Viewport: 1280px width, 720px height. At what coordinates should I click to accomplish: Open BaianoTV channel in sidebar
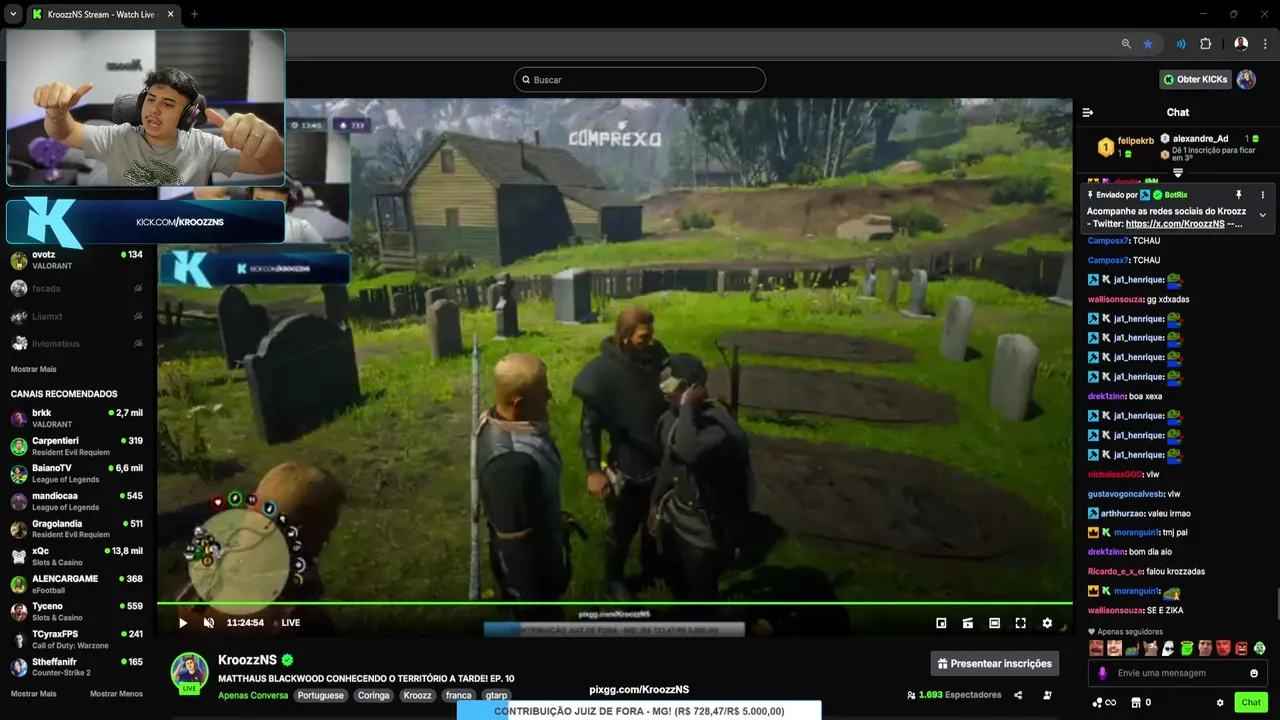pyautogui.click(x=77, y=473)
